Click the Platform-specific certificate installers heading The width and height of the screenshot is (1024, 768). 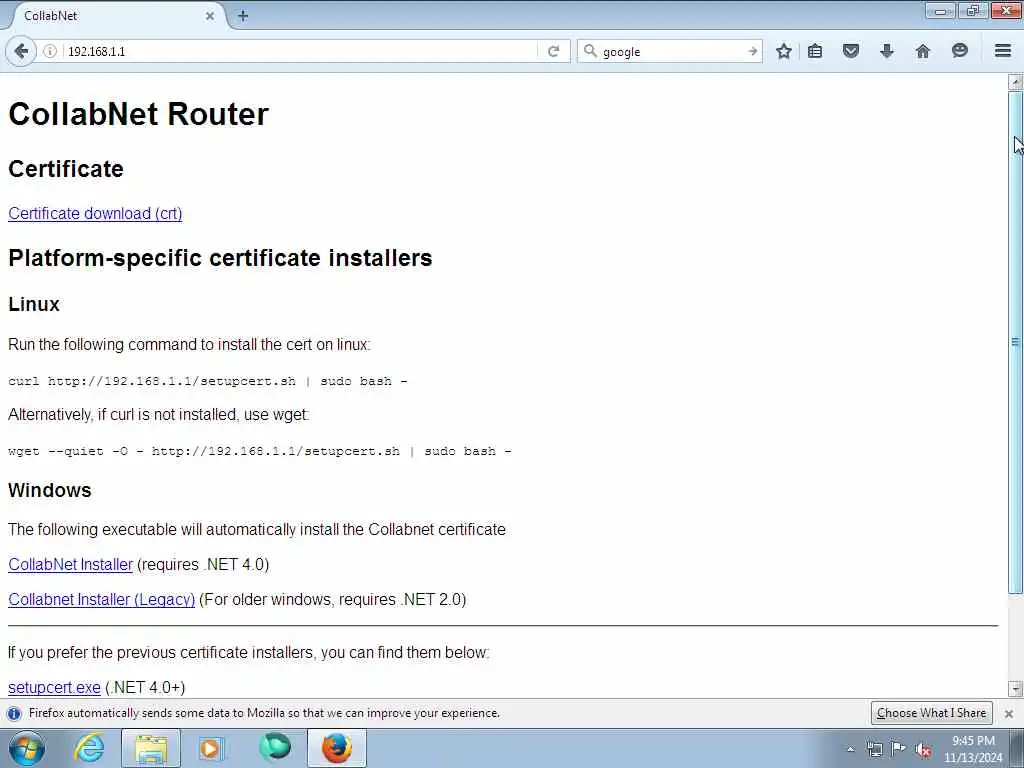click(220, 258)
